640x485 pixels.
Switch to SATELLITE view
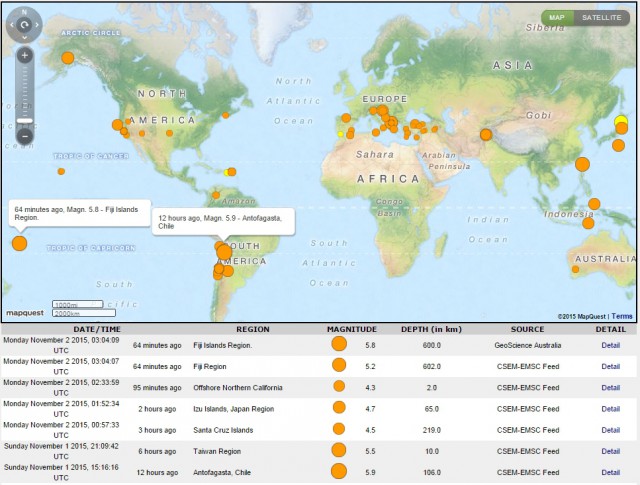(602, 18)
